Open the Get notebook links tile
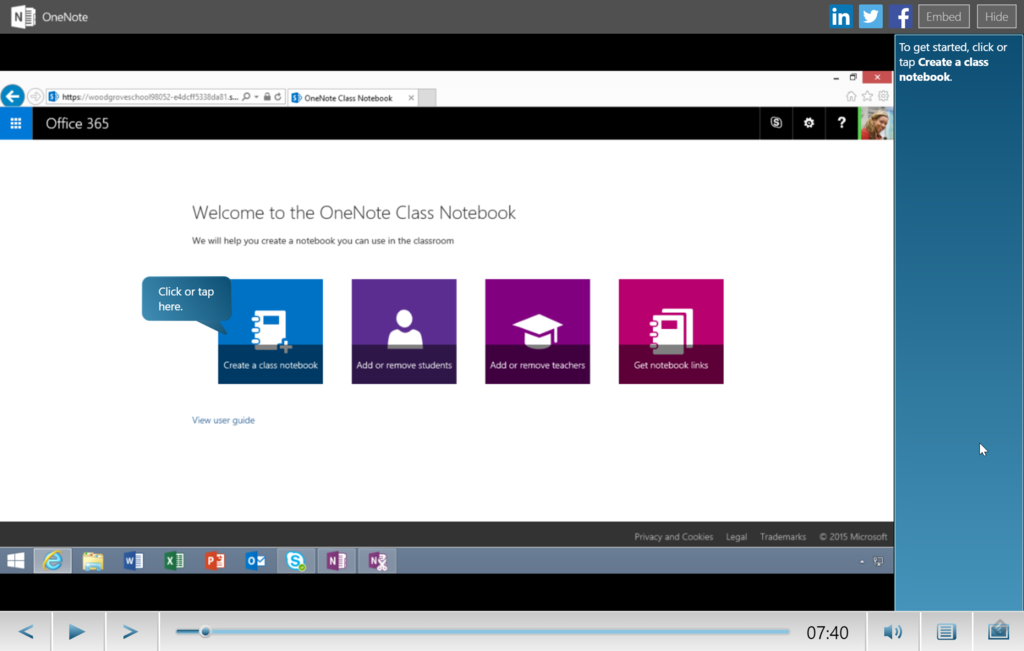 (x=671, y=331)
